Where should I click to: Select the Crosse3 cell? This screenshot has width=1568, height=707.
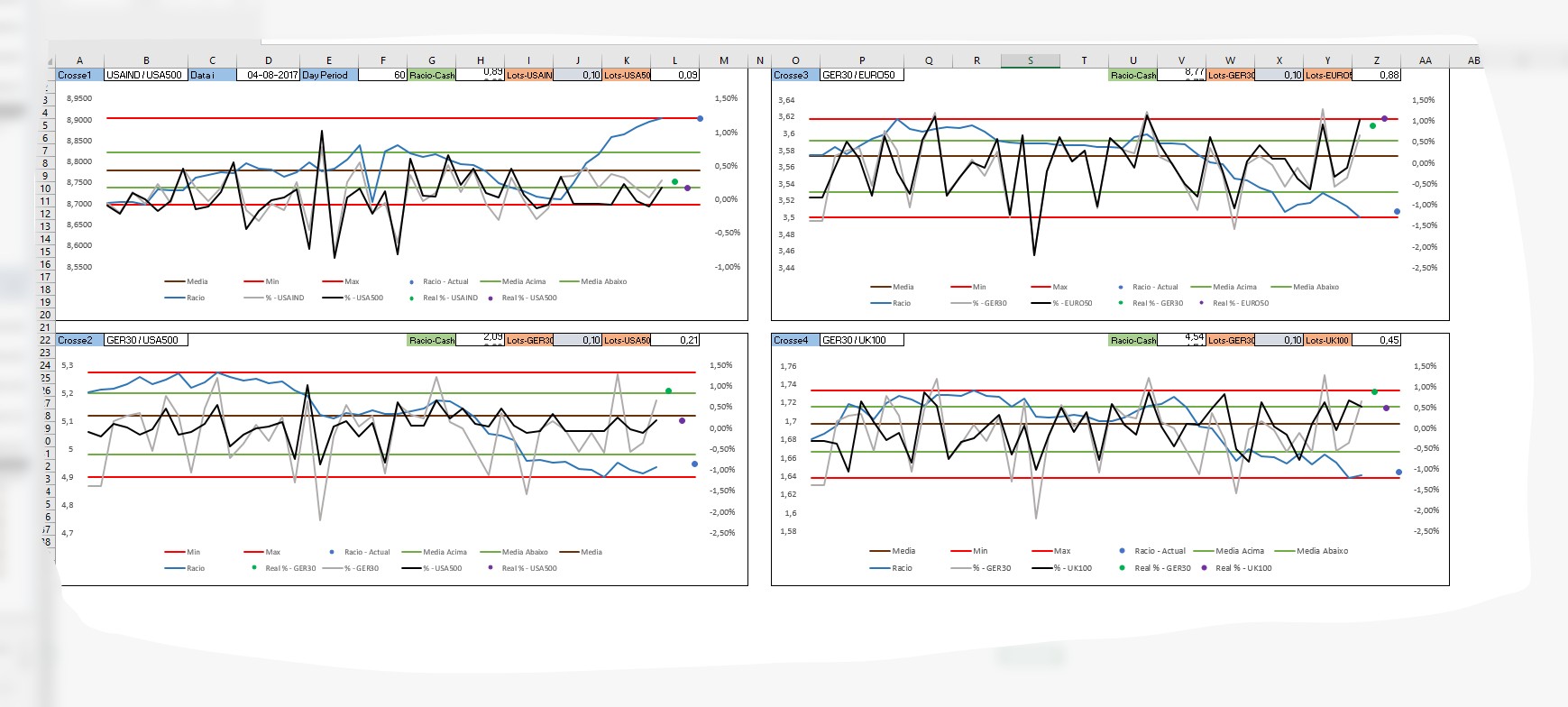(795, 75)
